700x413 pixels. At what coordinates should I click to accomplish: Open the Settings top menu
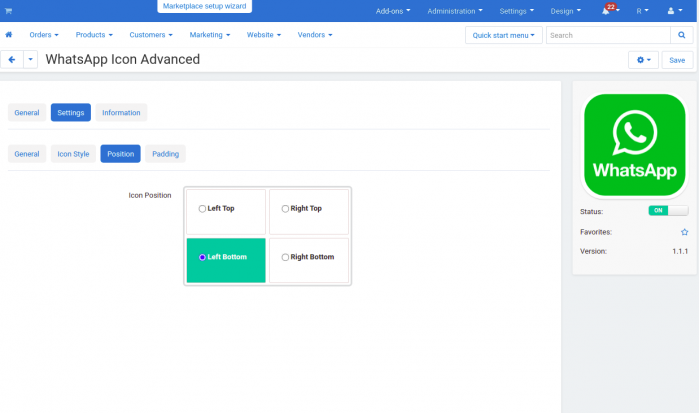pyautogui.click(x=517, y=11)
